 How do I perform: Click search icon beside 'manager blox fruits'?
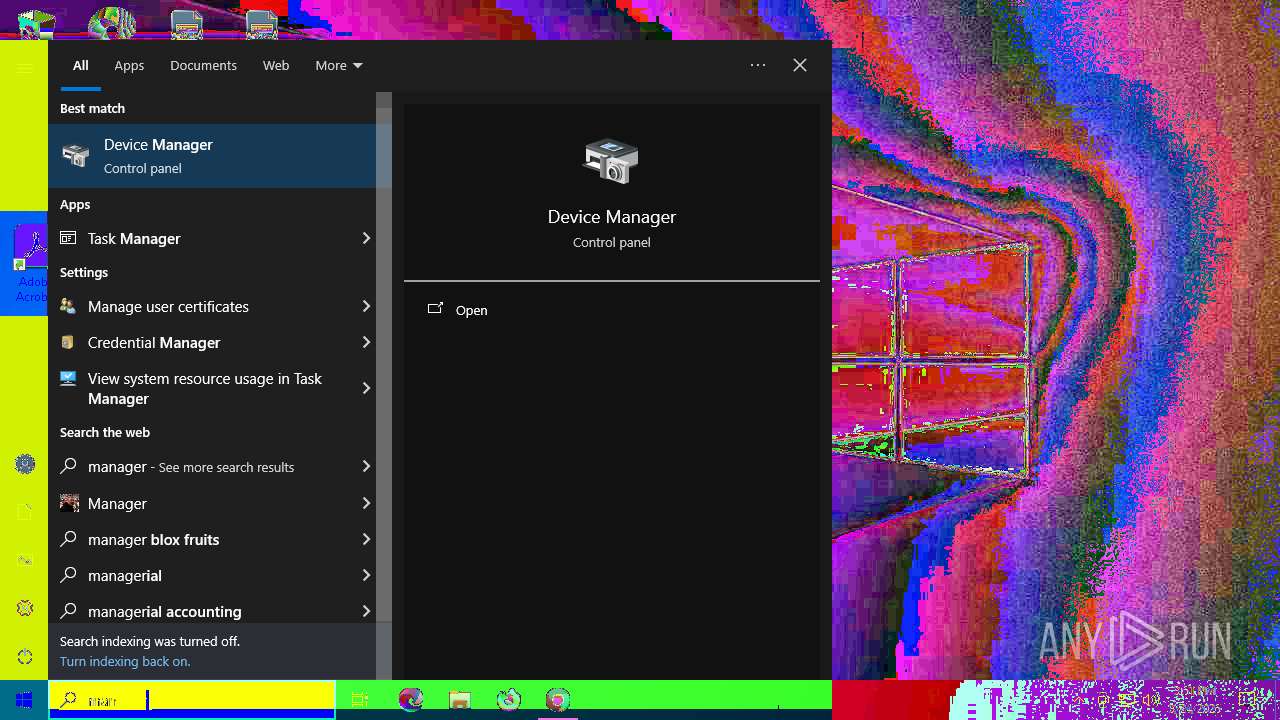[68, 539]
